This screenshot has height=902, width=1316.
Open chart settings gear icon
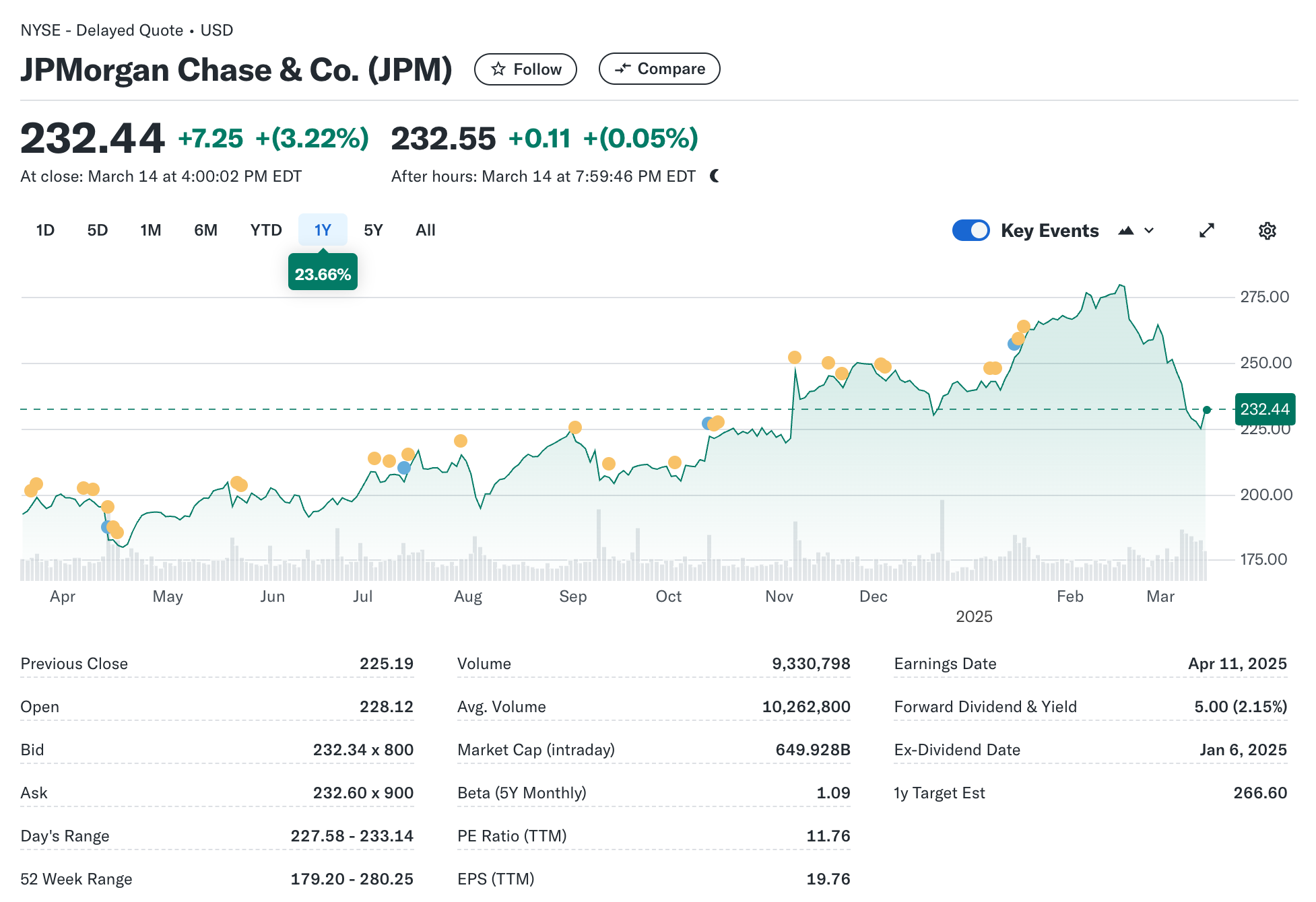[1267, 231]
